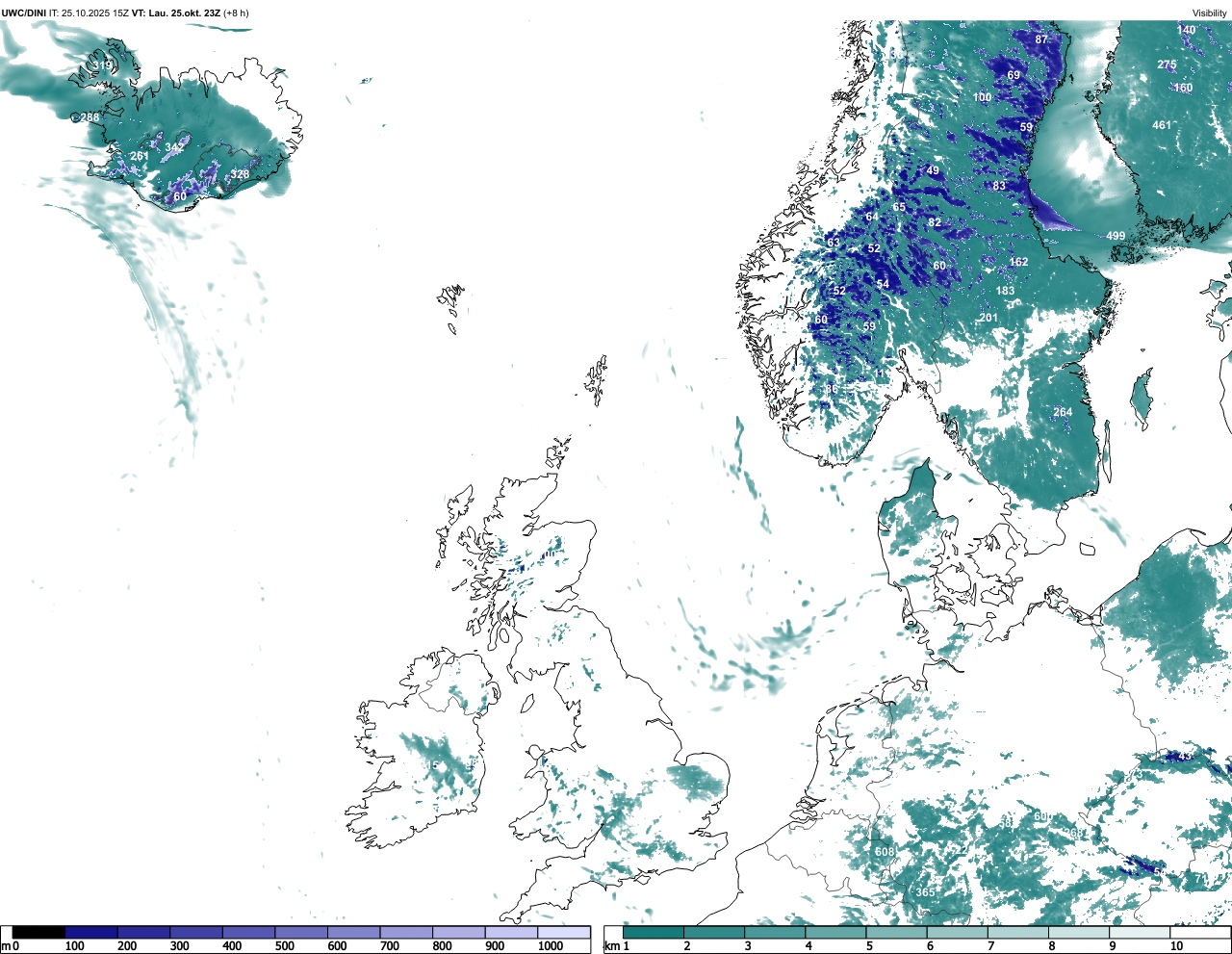Image resolution: width=1232 pixels, height=954 pixels.
Task: Click the '63' value in western Norway
Action: pos(834,243)
